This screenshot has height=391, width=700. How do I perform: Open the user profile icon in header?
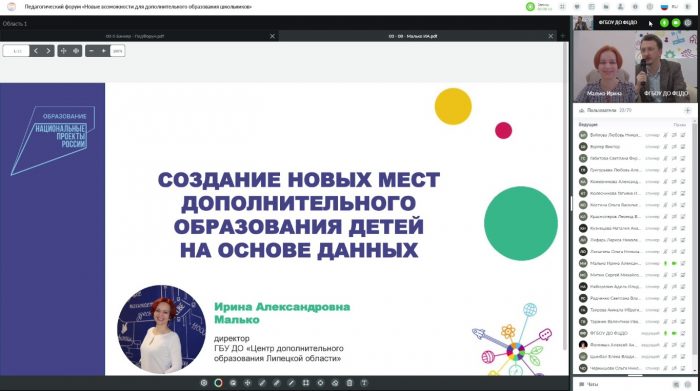[620, 7]
